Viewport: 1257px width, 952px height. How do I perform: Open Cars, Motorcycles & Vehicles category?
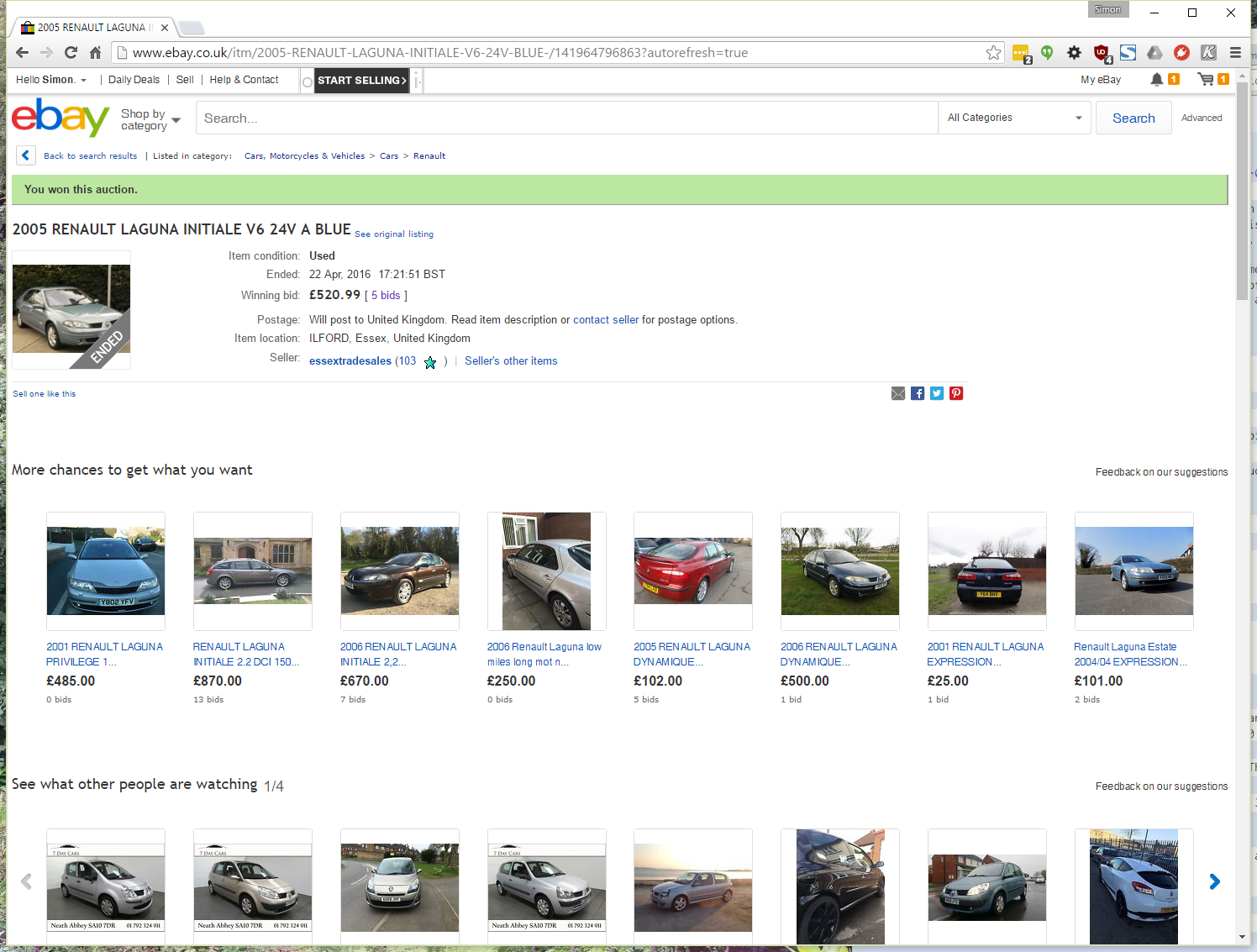pos(304,156)
